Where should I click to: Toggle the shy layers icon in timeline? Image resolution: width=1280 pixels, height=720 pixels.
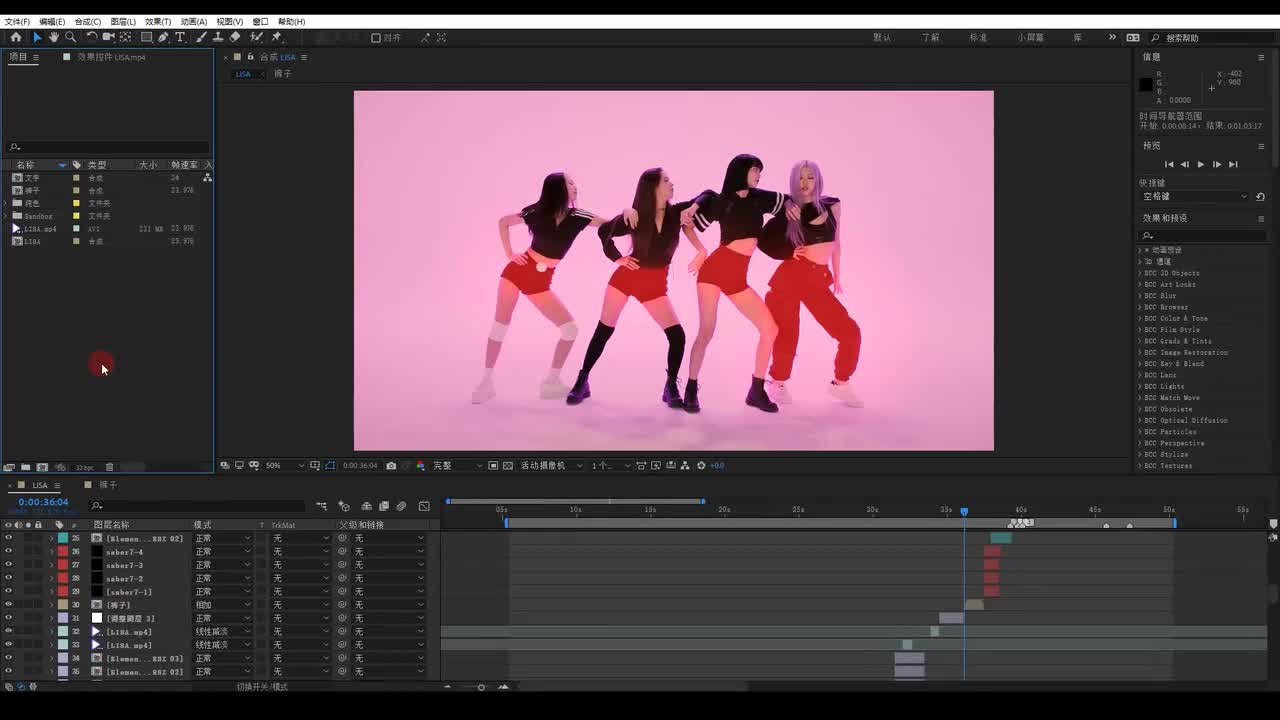(x=366, y=506)
